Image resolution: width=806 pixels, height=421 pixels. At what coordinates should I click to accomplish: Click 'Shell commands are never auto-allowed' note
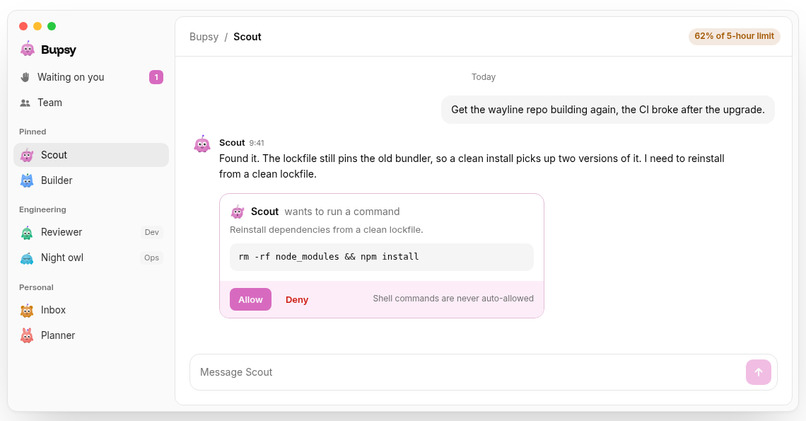tap(453, 298)
